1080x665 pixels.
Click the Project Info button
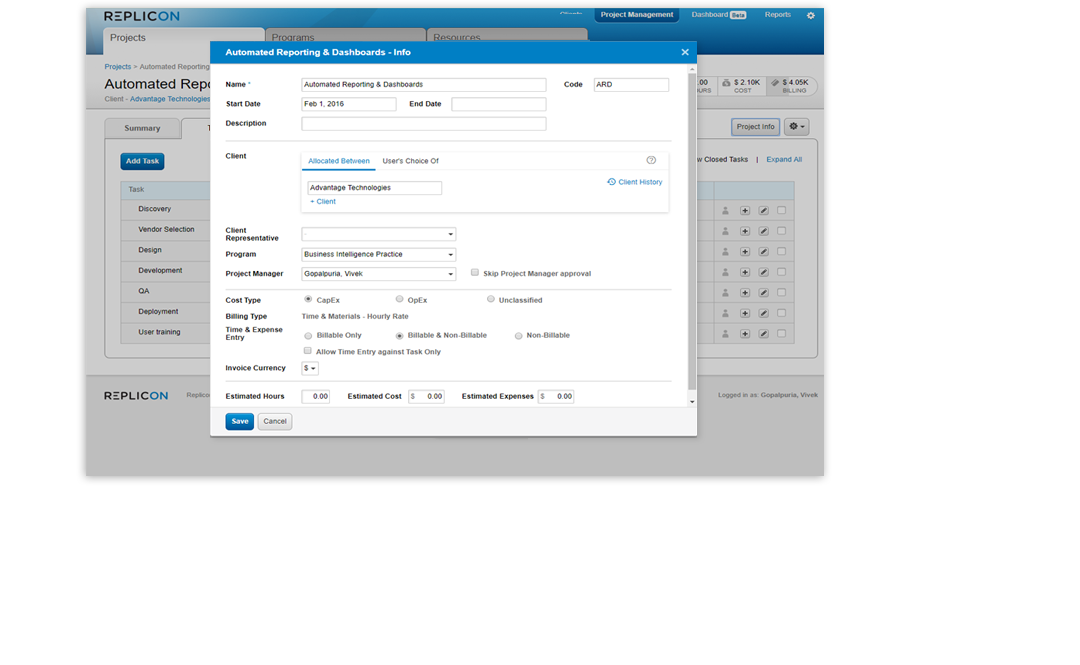click(x=756, y=127)
